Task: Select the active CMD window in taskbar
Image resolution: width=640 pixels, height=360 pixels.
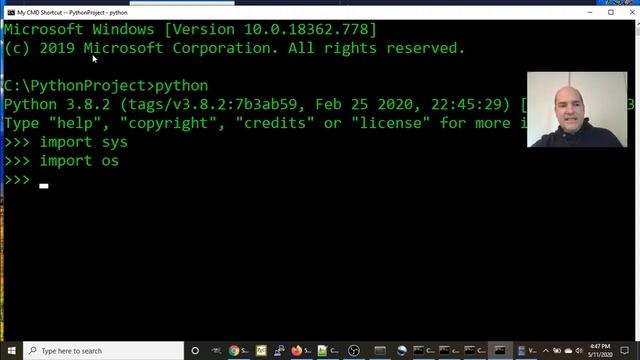Action: pos(500,351)
